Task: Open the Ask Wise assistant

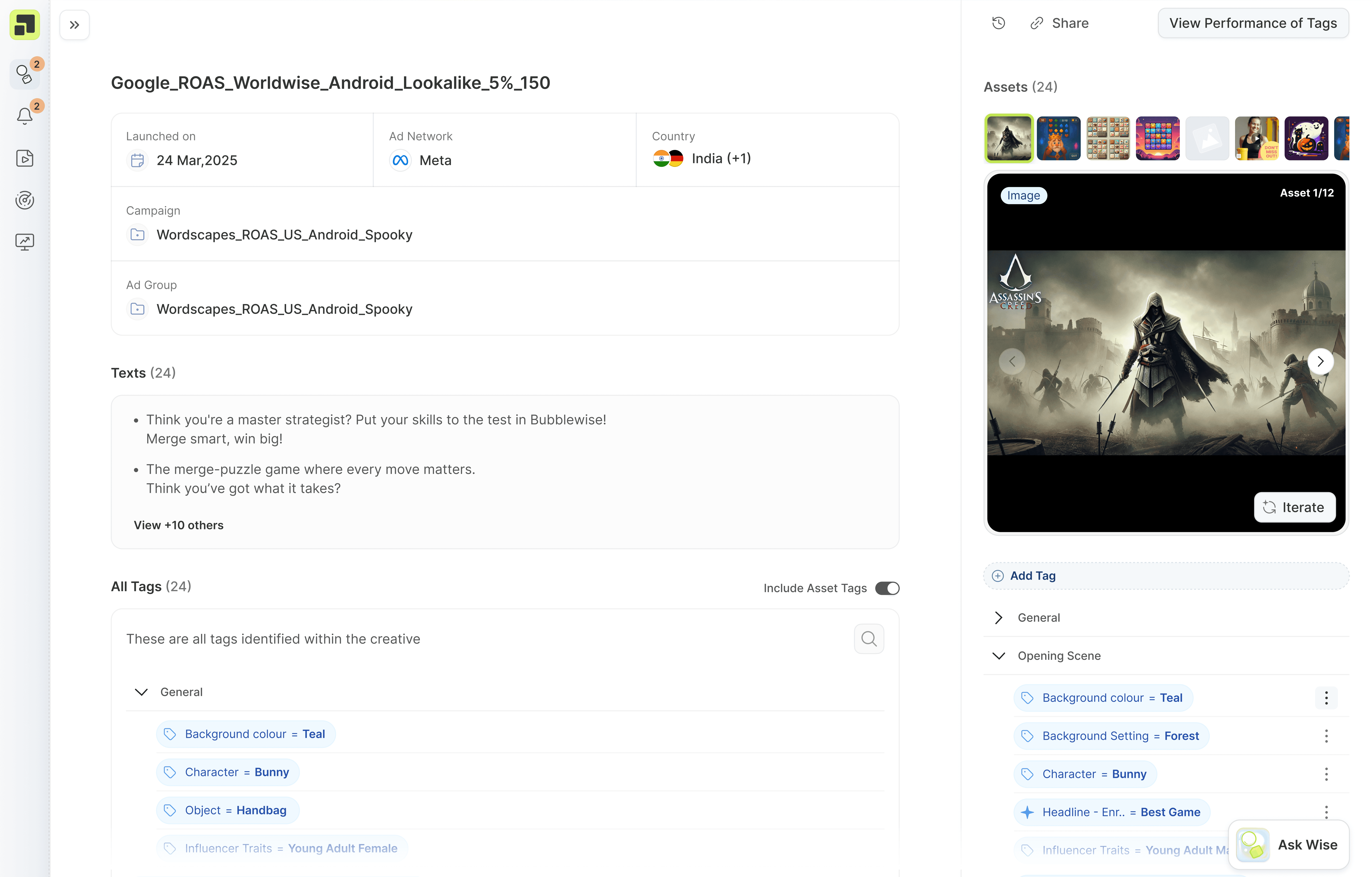Action: point(1288,845)
